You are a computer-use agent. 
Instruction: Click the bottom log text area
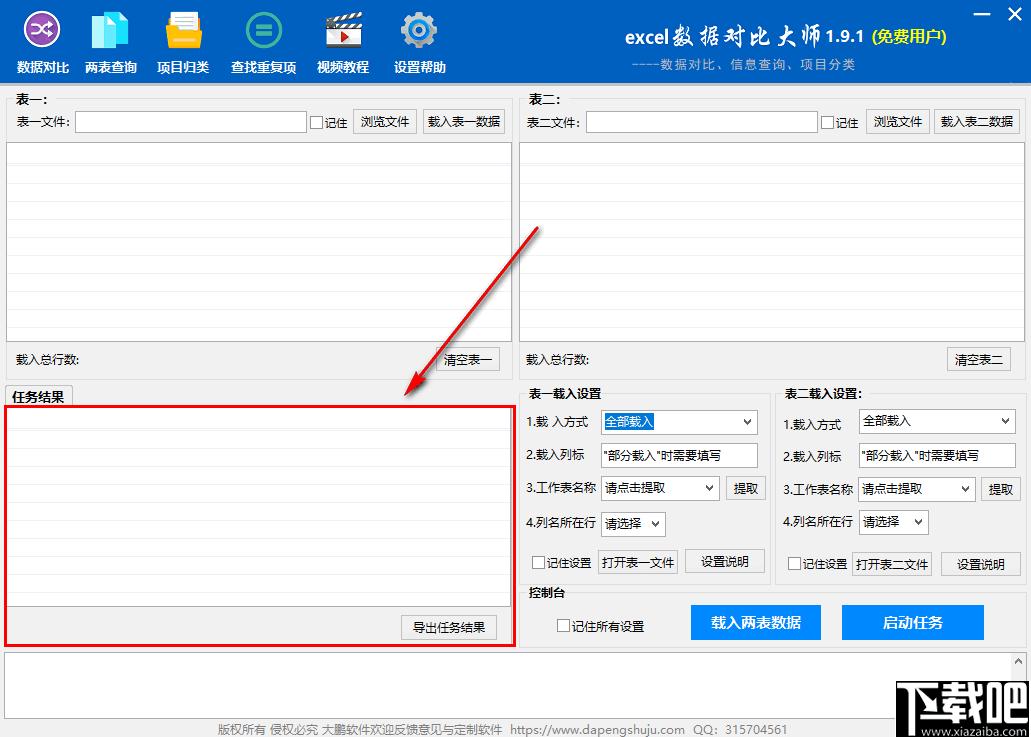pos(508,686)
